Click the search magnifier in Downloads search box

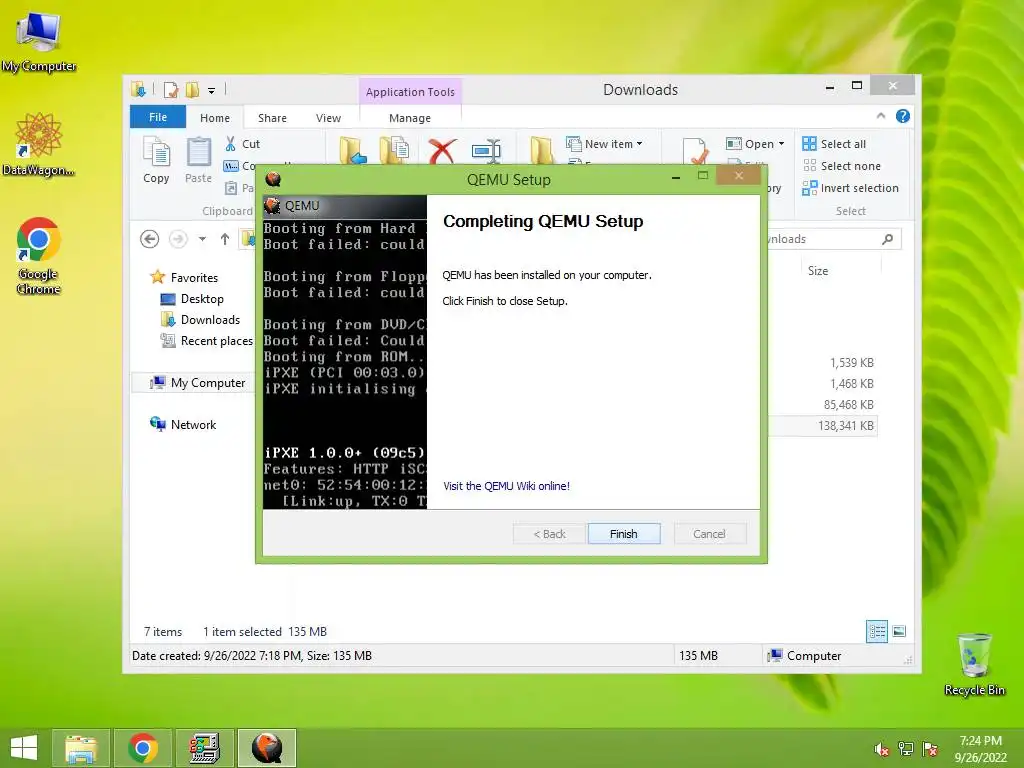click(x=888, y=239)
